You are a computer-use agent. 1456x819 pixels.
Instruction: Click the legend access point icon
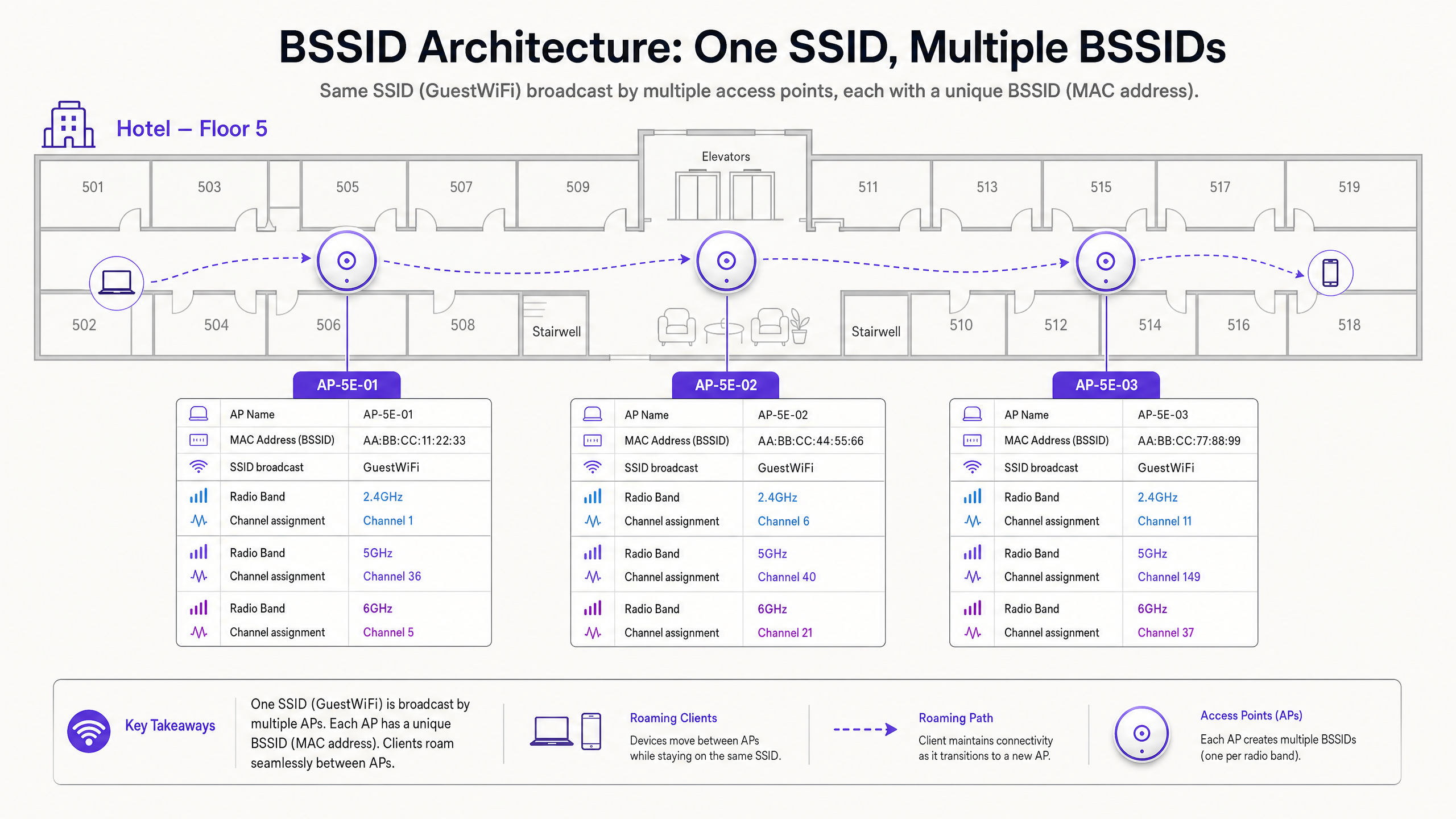[x=1141, y=734]
